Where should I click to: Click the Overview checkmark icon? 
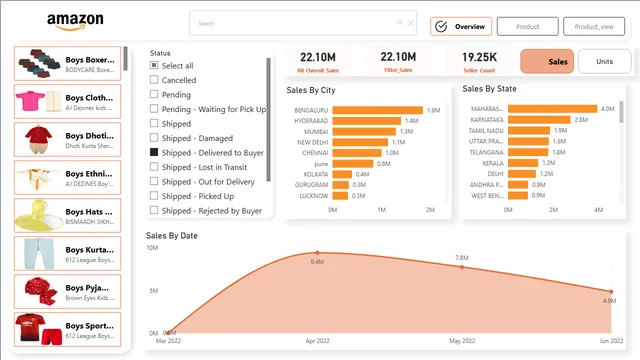[x=441, y=27]
